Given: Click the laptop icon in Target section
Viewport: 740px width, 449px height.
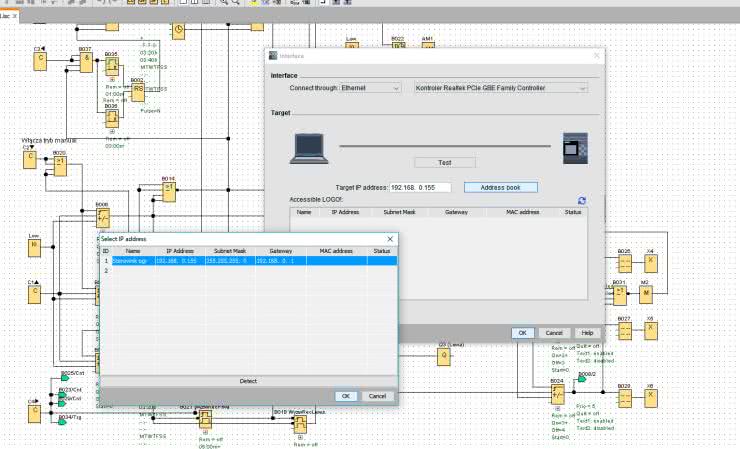Looking at the screenshot, I should [310, 147].
